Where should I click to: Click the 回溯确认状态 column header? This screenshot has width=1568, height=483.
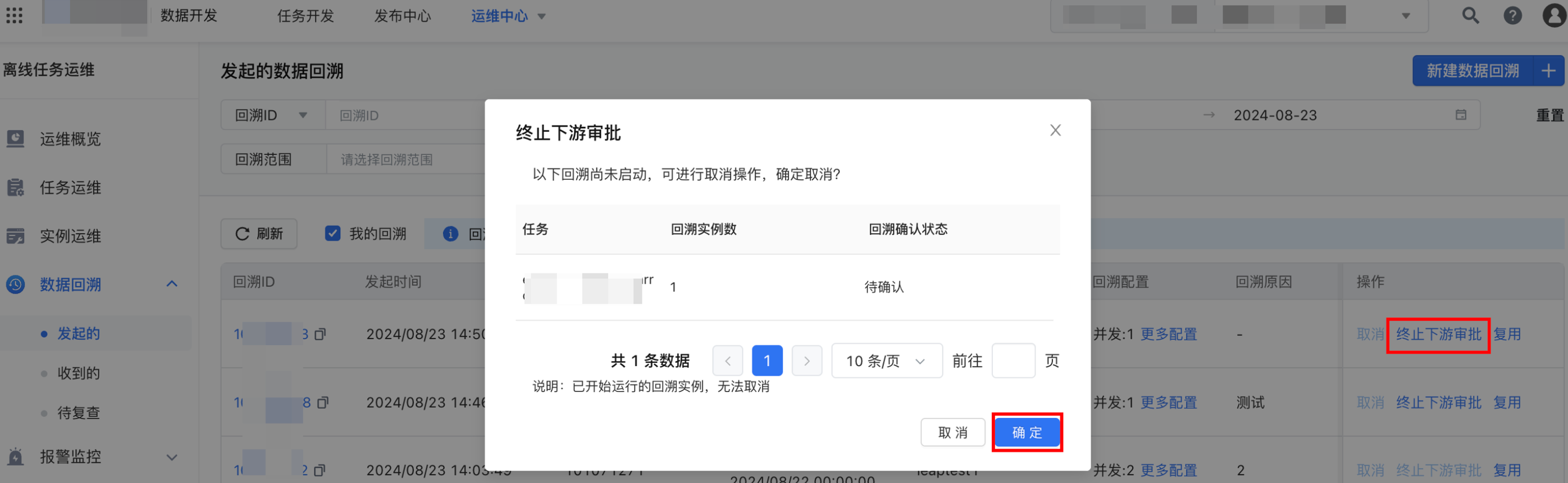click(908, 229)
